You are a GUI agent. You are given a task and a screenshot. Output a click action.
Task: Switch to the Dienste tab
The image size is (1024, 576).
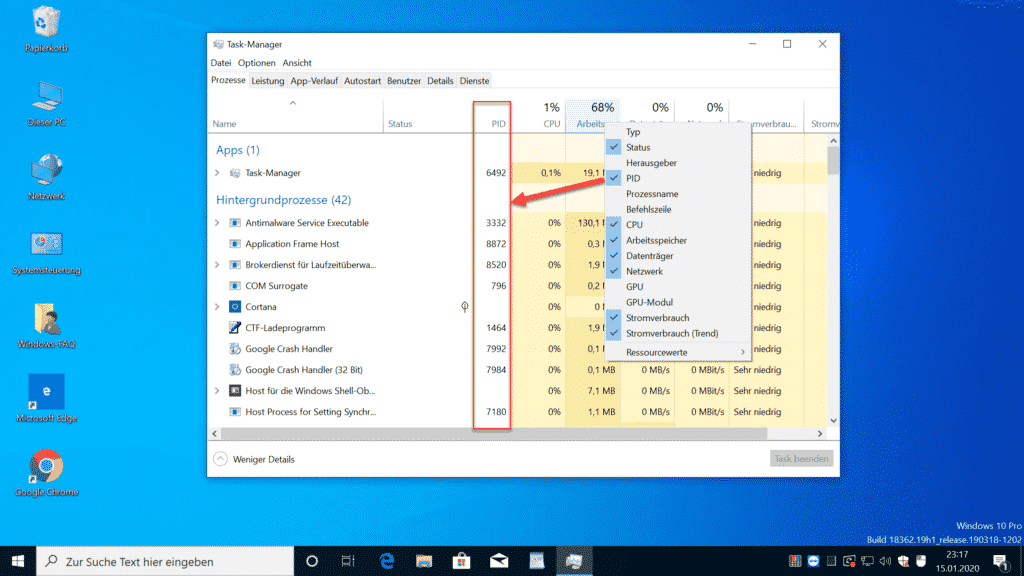(474, 81)
